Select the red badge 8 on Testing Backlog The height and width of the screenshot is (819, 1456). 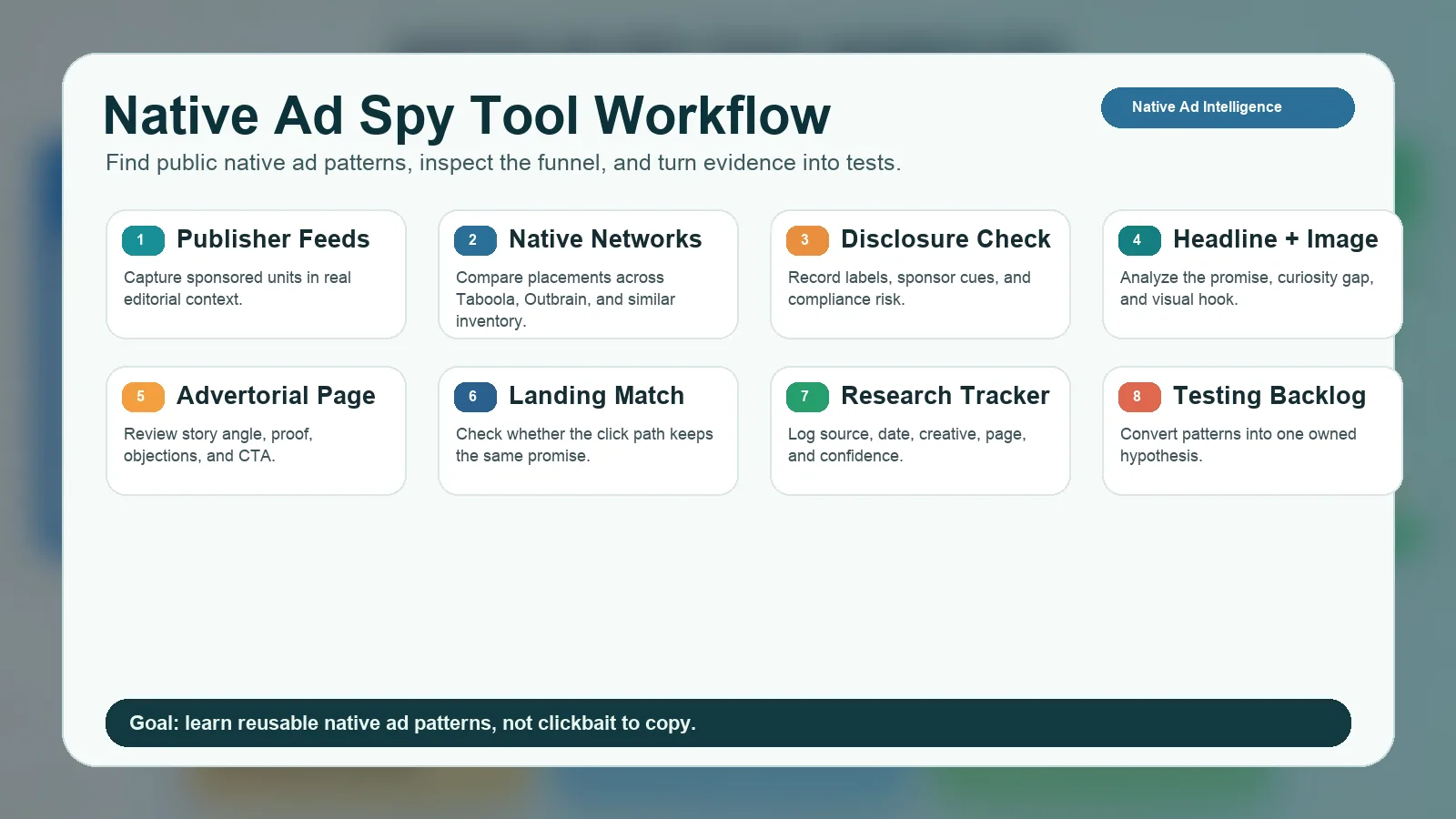(x=1137, y=397)
